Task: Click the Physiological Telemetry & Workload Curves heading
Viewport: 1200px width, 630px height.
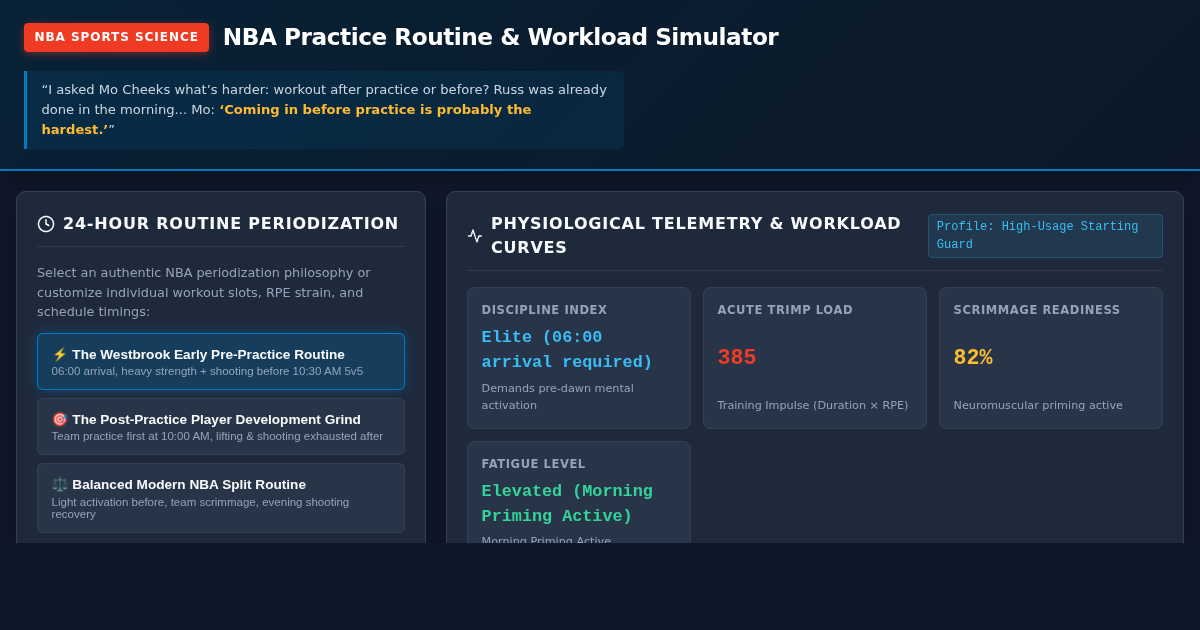Action: tap(696, 236)
